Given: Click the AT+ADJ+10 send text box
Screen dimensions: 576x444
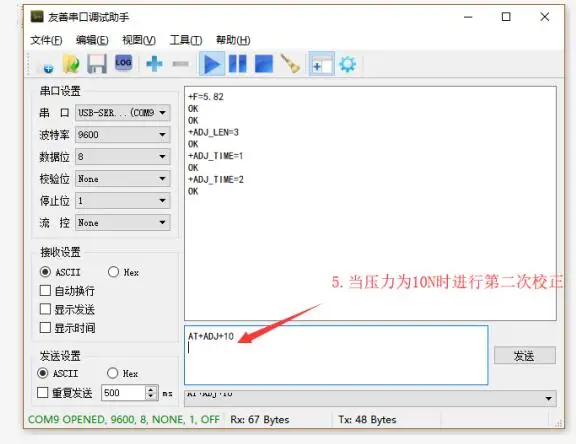Looking at the screenshot, I should click(336, 355).
